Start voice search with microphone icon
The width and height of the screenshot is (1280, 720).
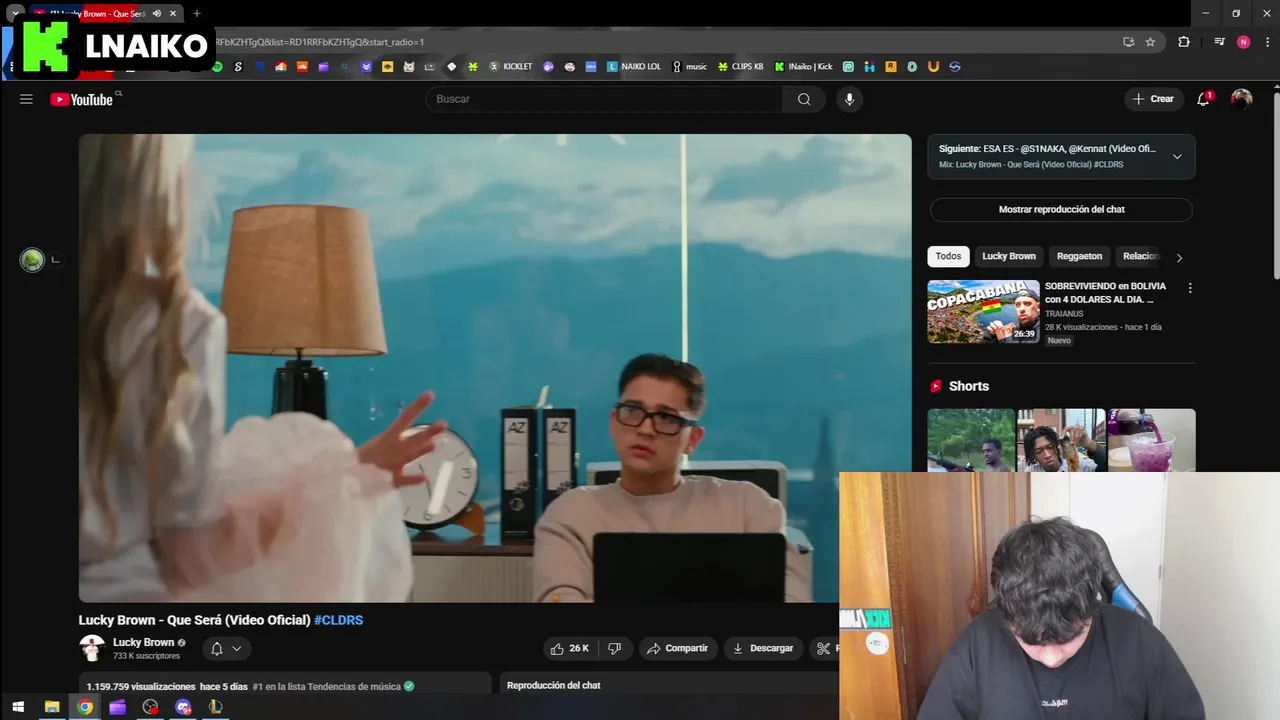coord(849,99)
